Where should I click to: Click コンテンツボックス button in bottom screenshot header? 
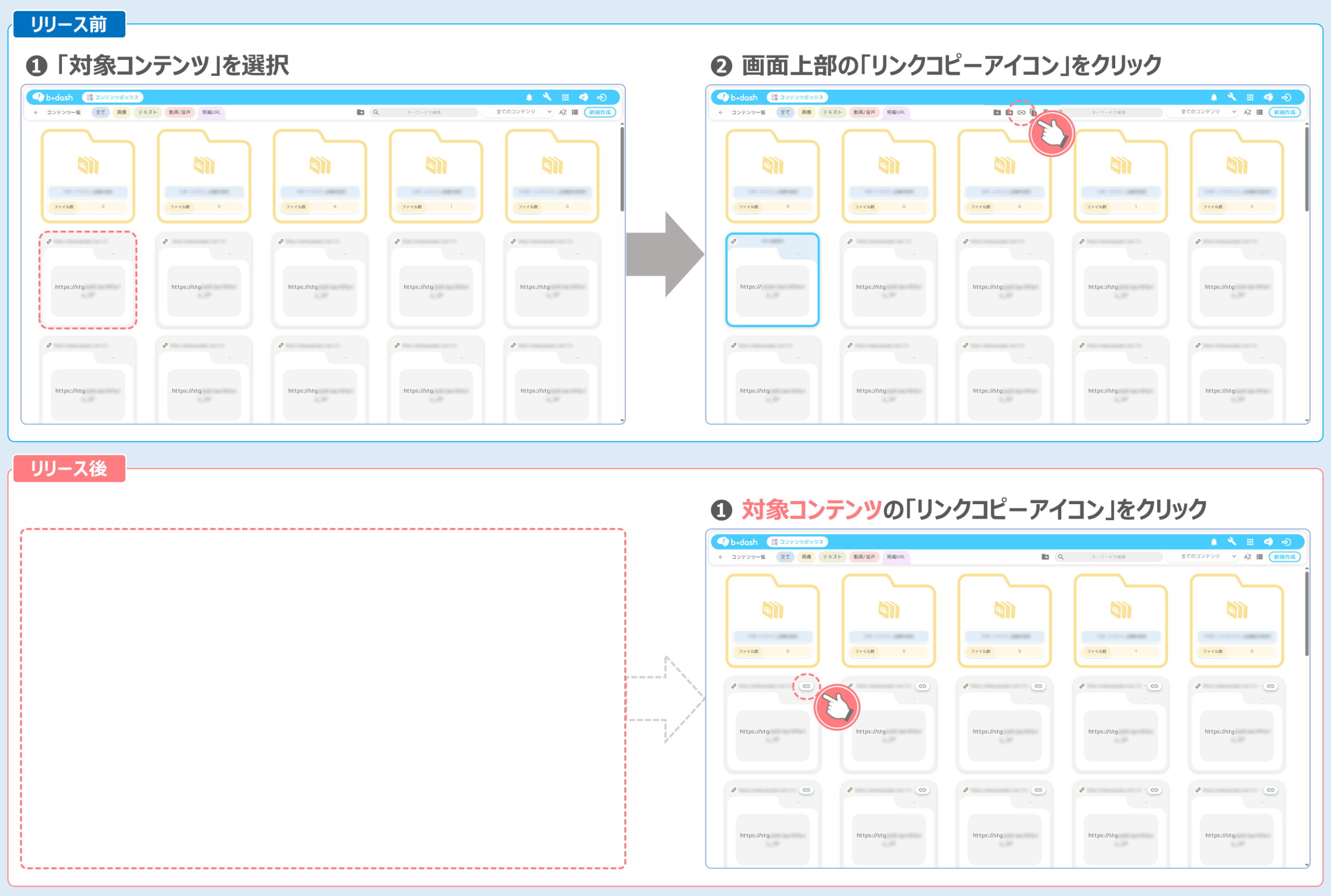pos(797,542)
